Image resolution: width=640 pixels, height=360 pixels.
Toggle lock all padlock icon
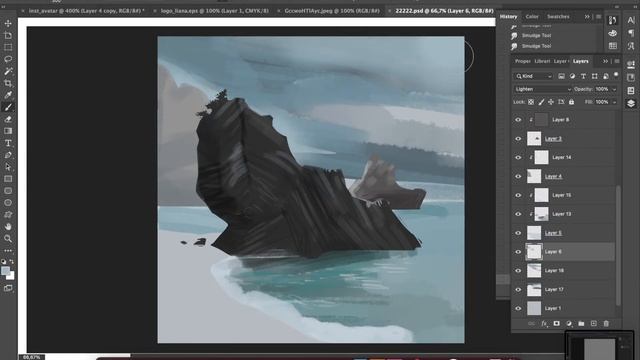(x=571, y=102)
